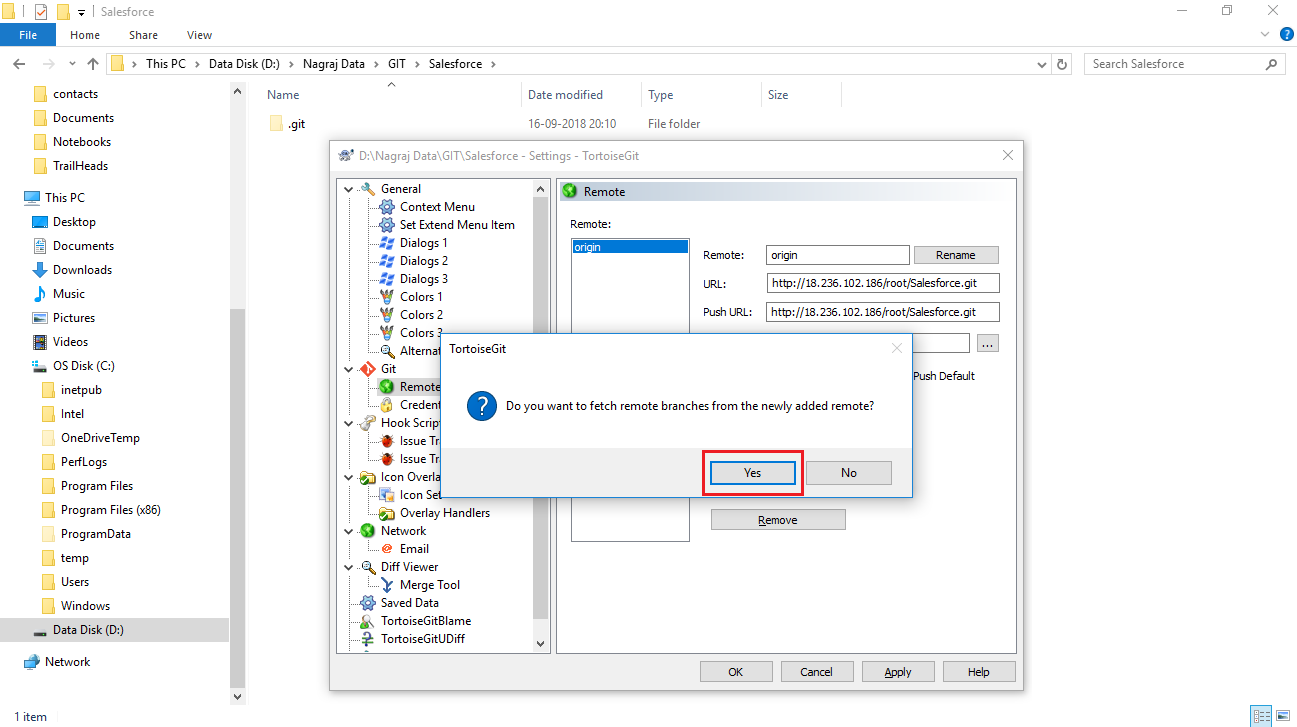The image size is (1297, 727).
Task: Click Cancel in Settings dialog
Action: point(817,672)
